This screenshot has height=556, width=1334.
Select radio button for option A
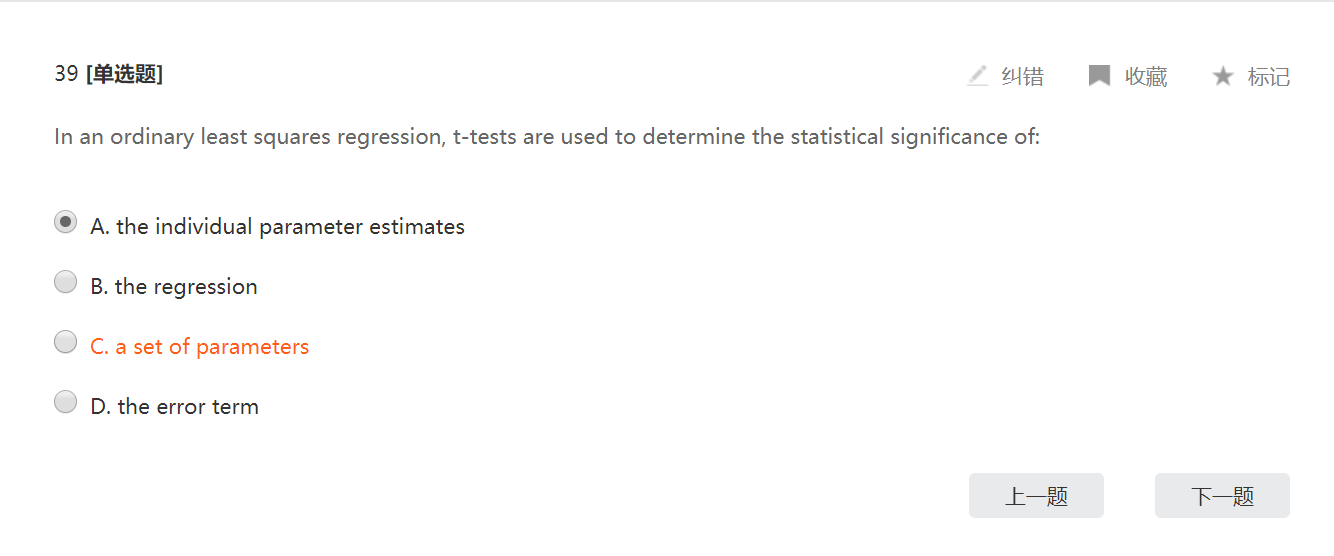click(65, 223)
